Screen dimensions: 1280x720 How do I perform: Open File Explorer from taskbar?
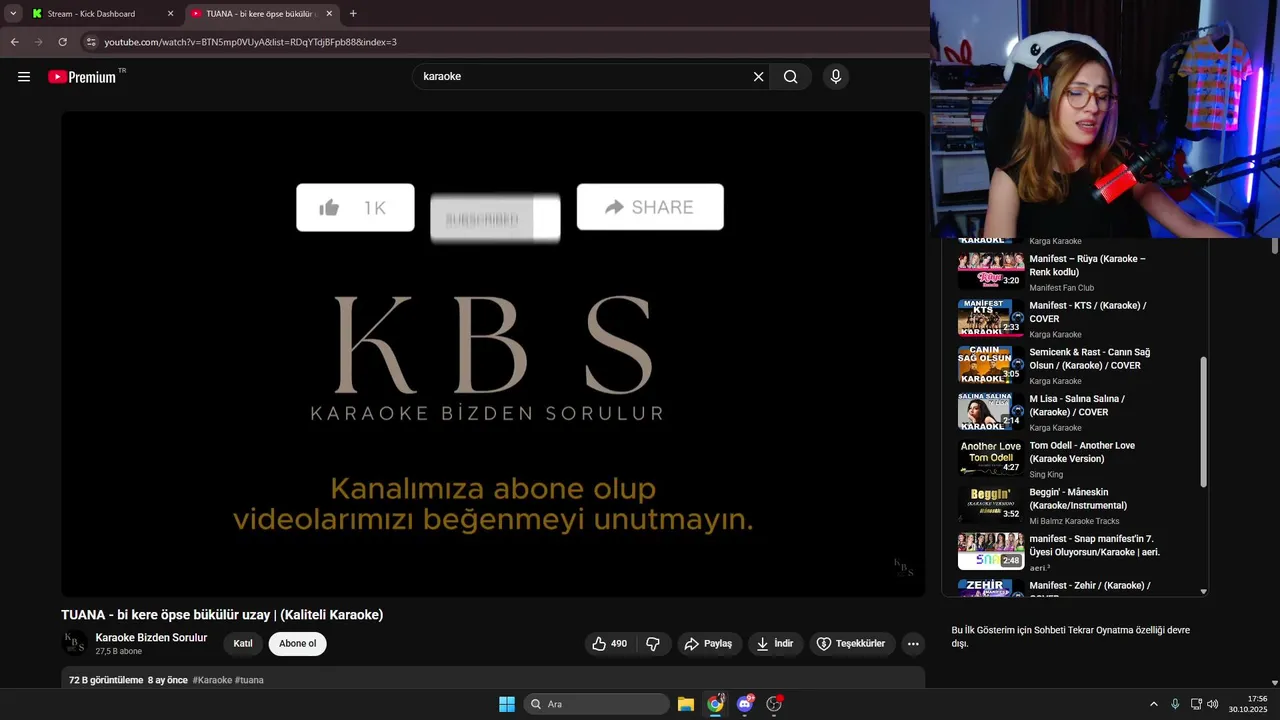(x=686, y=704)
